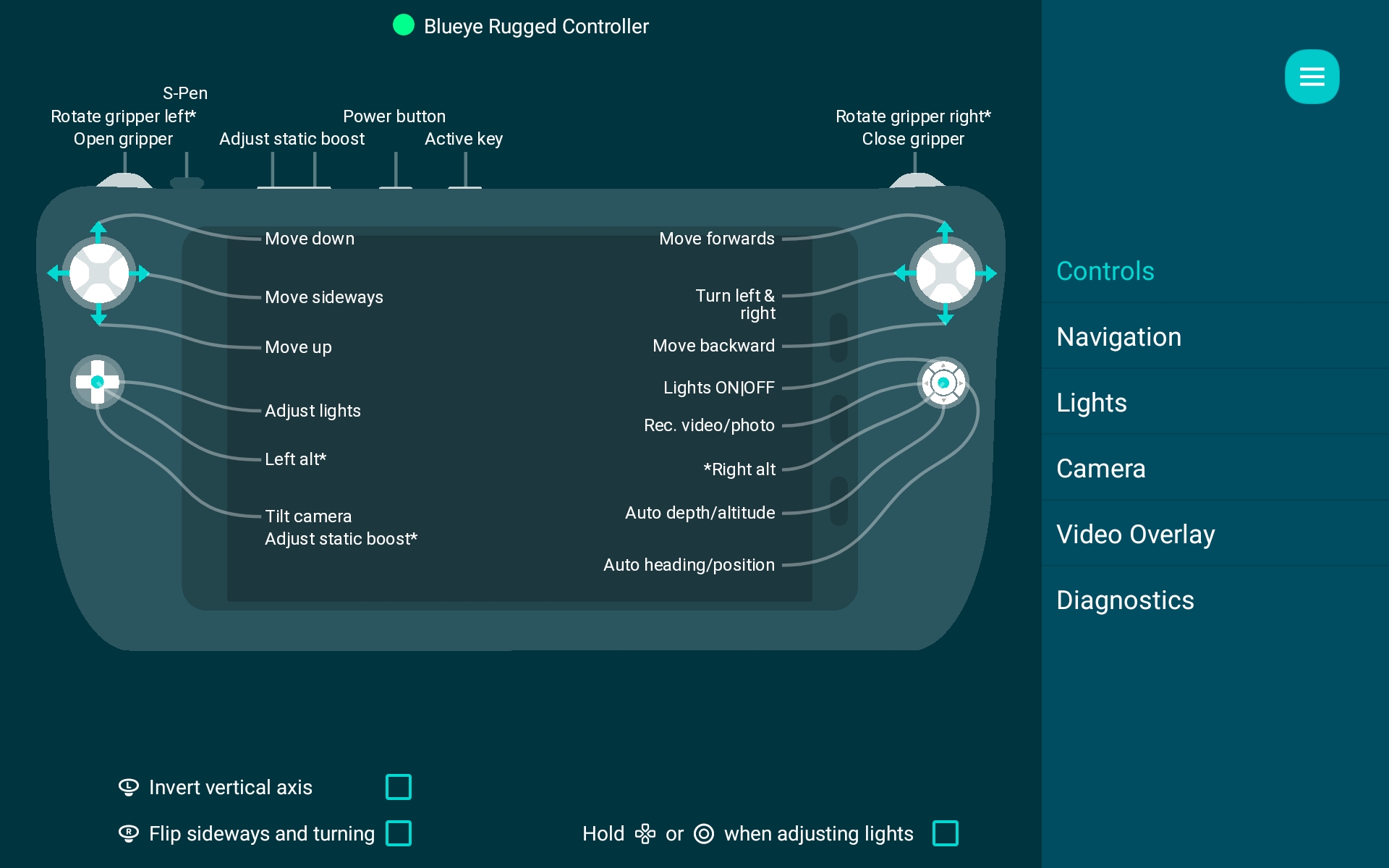Check the hold when adjusting lights box

[x=946, y=833]
